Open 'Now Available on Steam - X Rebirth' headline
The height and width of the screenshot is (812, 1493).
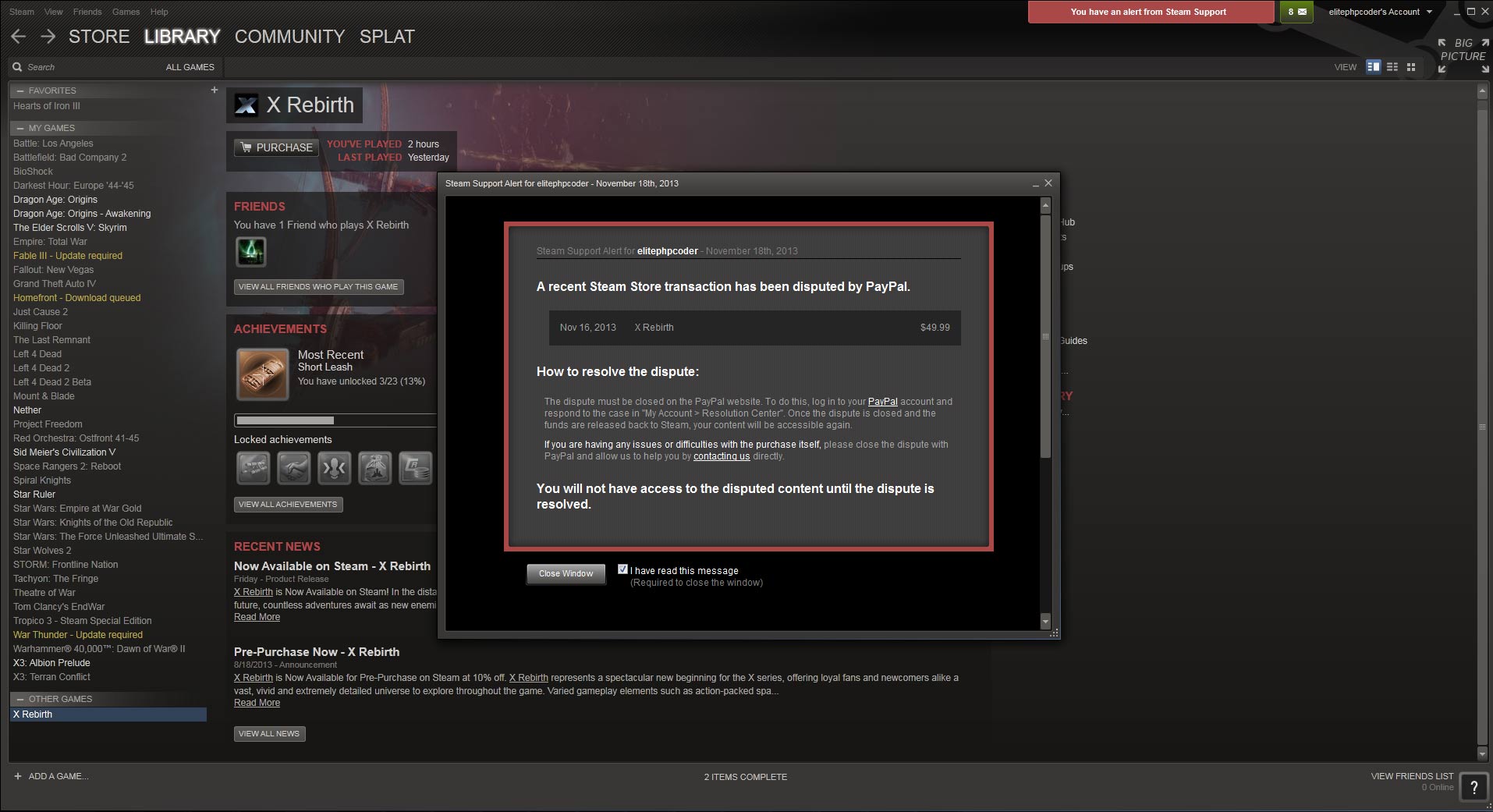tap(332, 566)
